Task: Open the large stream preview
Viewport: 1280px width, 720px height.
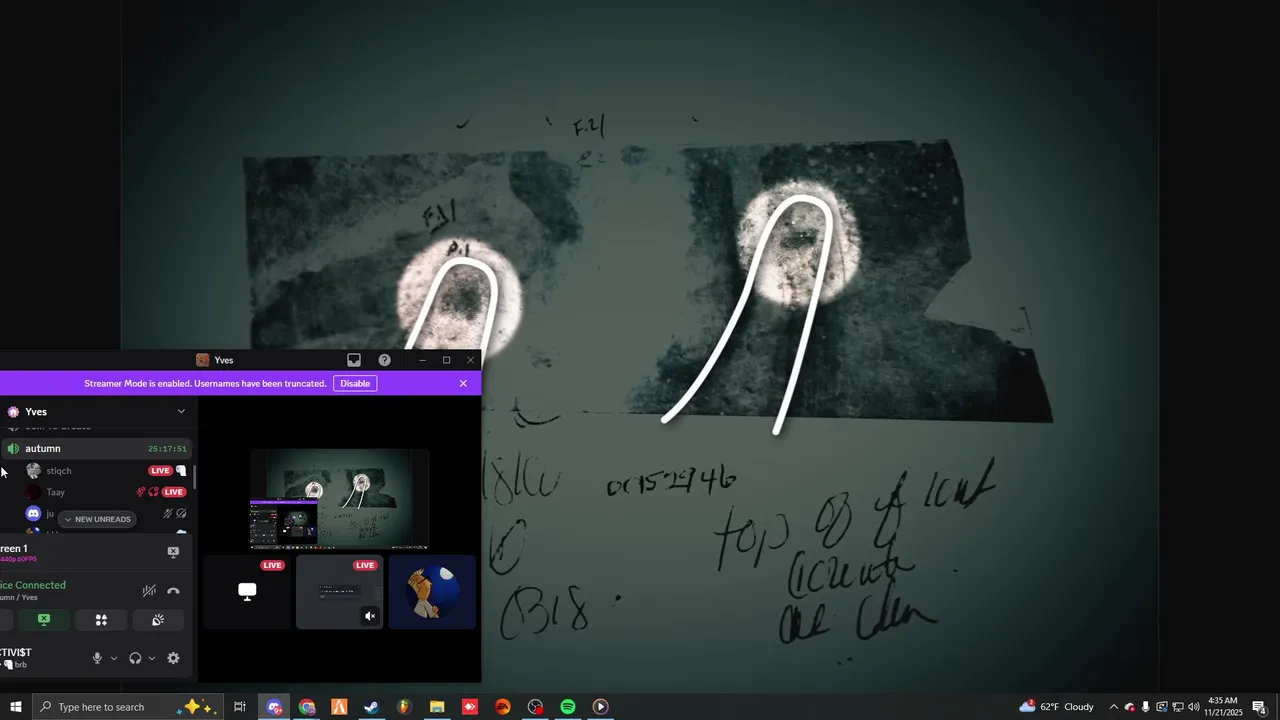Action: [x=339, y=499]
